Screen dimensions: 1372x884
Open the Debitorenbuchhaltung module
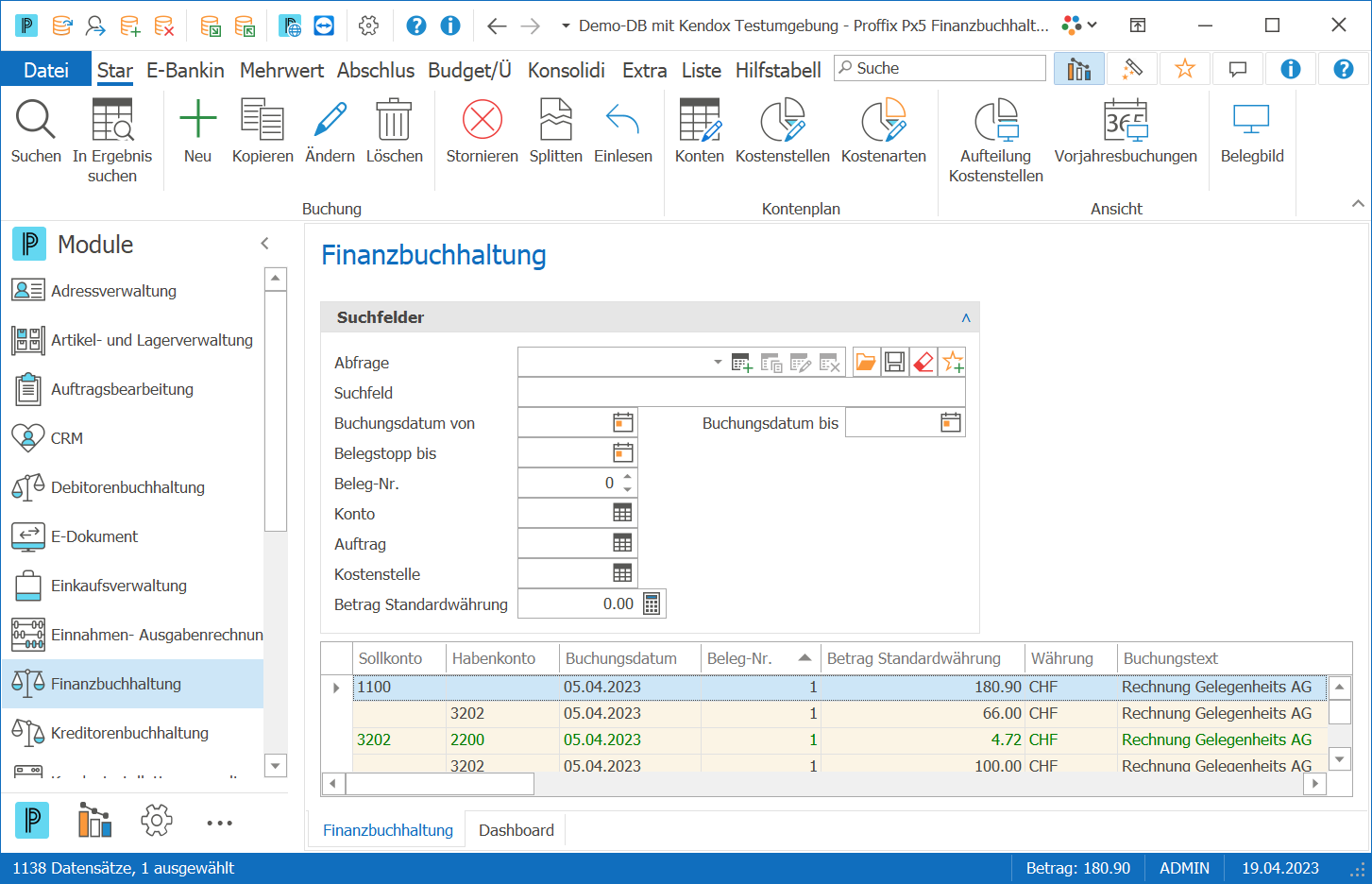pos(132,487)
